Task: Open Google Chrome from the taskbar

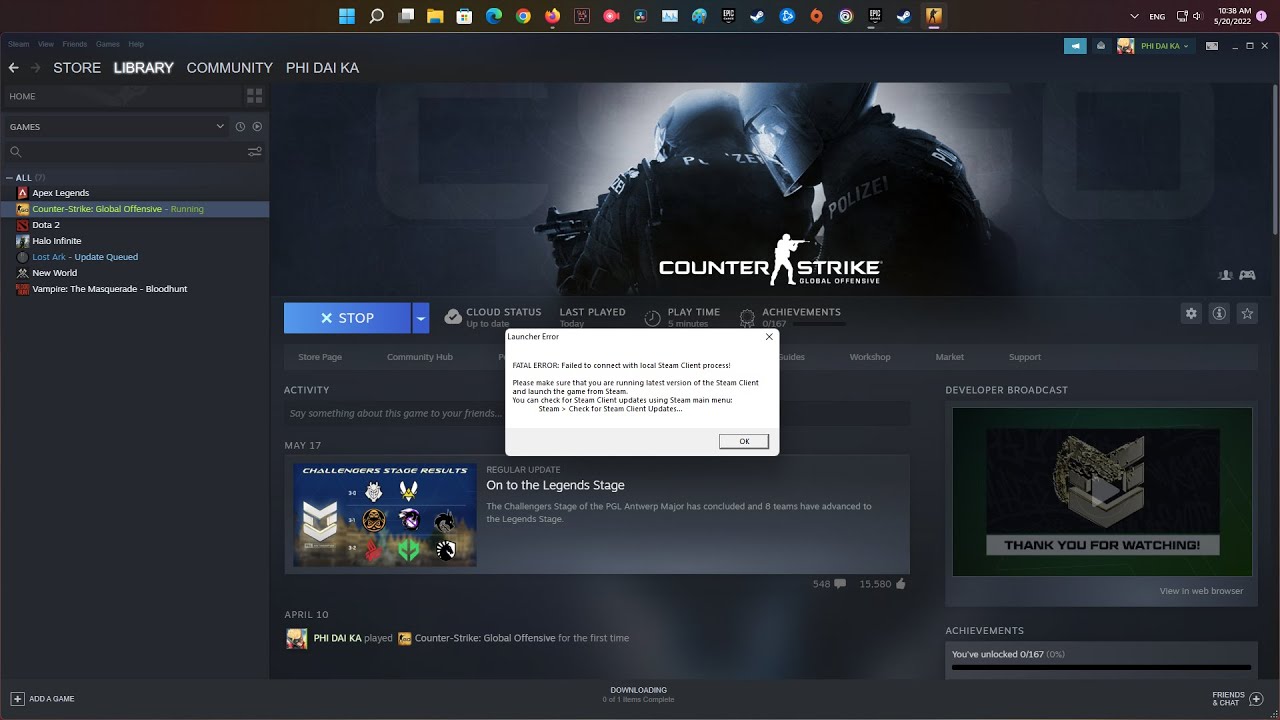Action: pos(523,16)
